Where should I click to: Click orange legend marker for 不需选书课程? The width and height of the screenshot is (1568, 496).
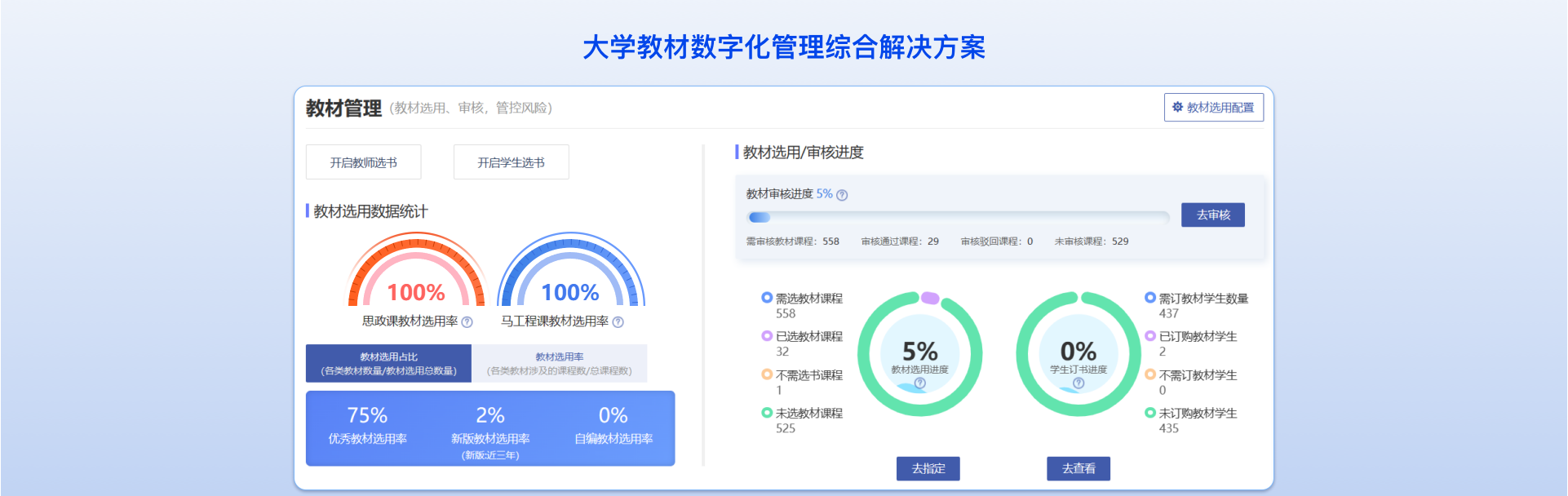767,374
